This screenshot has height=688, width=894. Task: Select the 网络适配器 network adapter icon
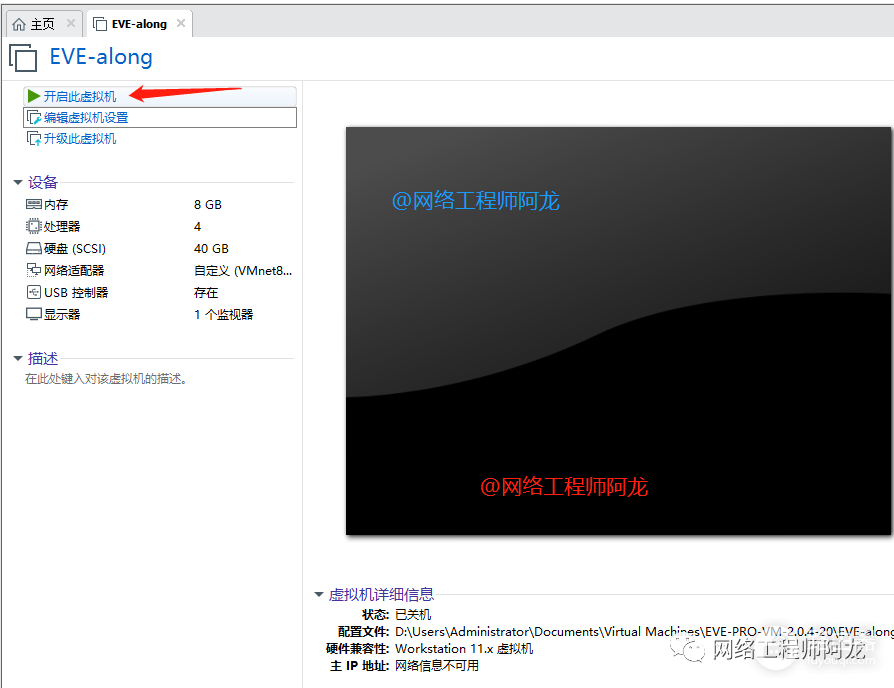tap(34, 270)
